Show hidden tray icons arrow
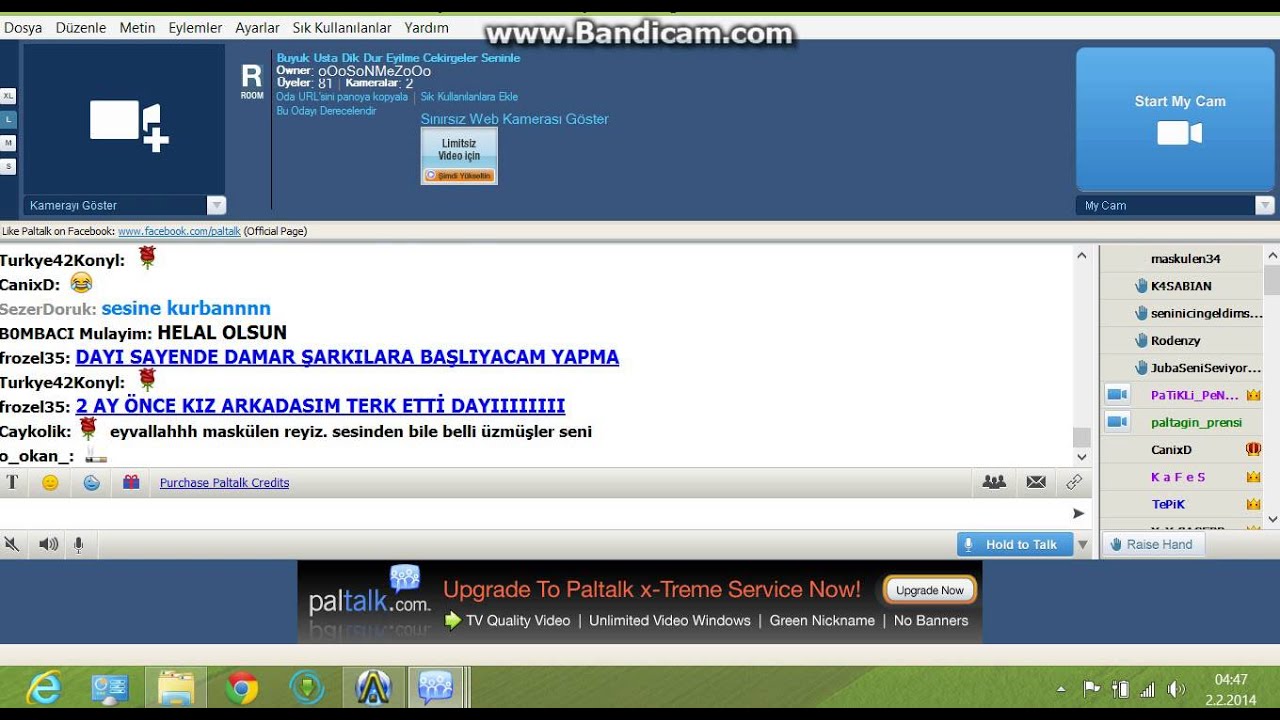 pos(1062,690)
